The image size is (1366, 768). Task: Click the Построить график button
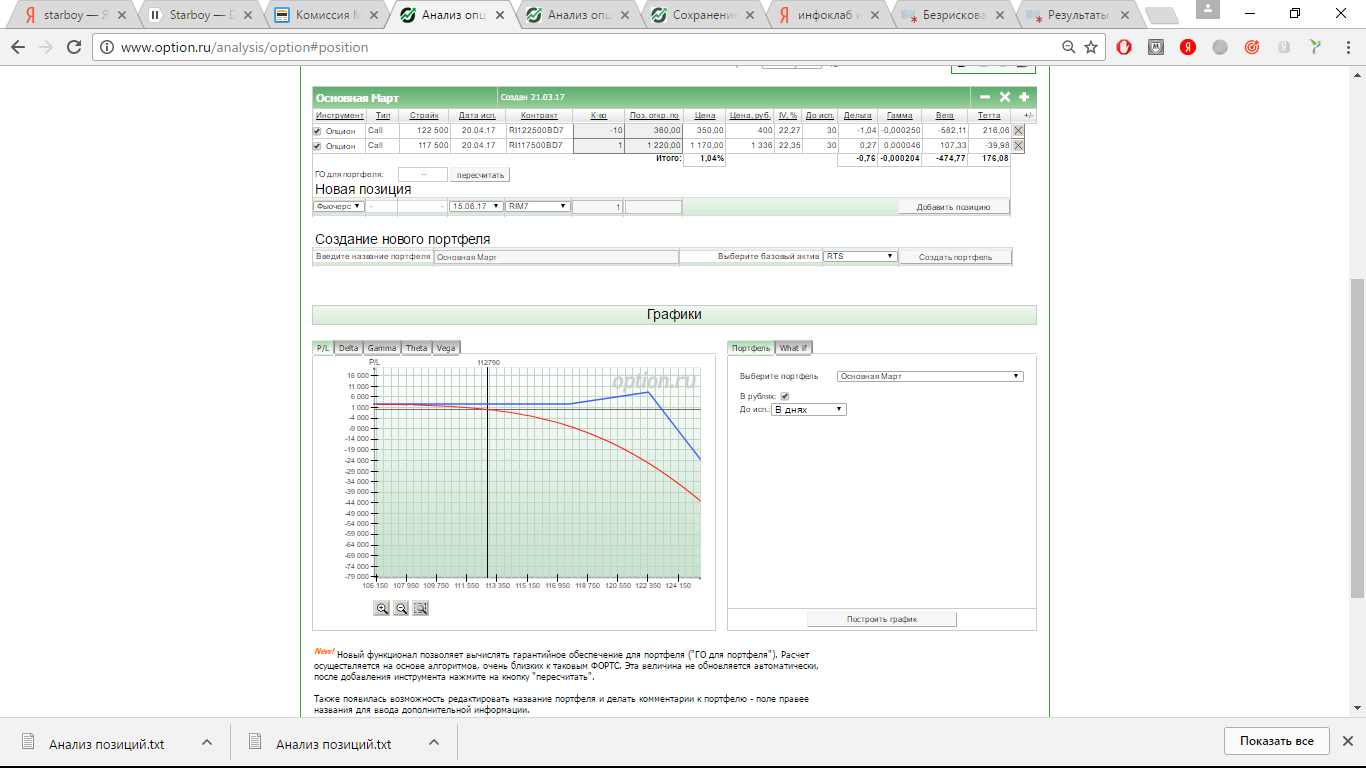882,619
